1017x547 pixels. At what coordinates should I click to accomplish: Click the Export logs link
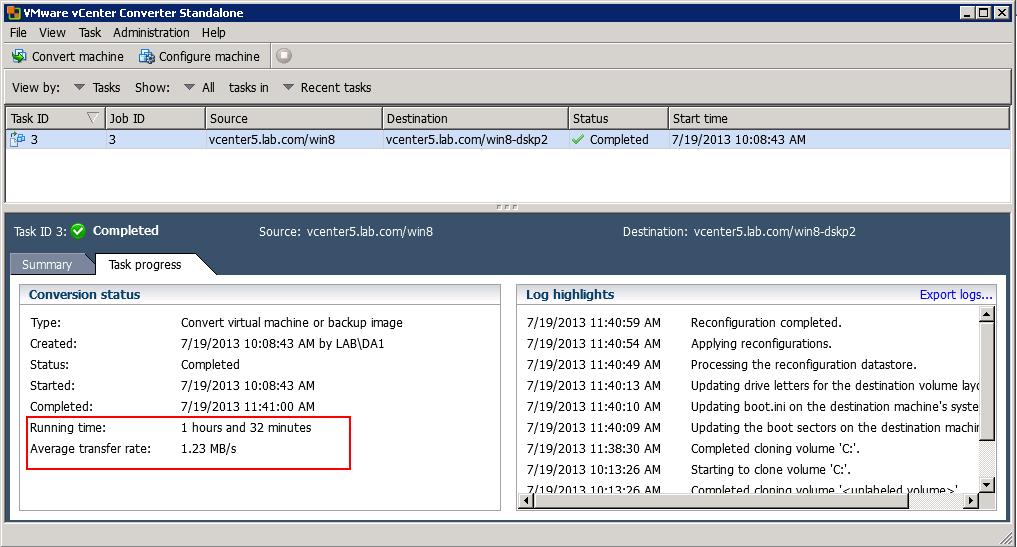point(955,295)
